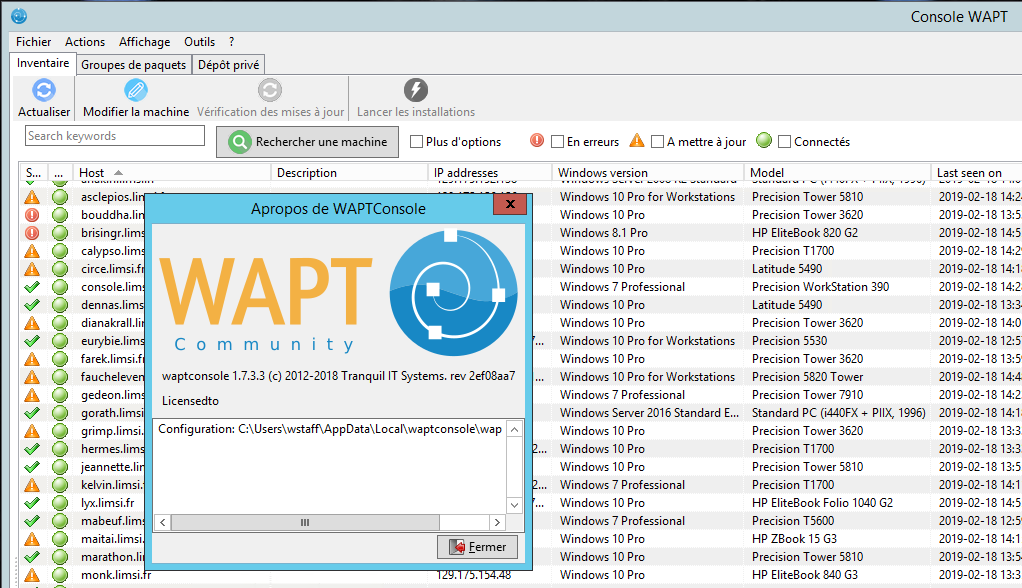Click the horizontal scrollbar thumb in dialog
1022x588 pixels.
(x=305, y=522)
